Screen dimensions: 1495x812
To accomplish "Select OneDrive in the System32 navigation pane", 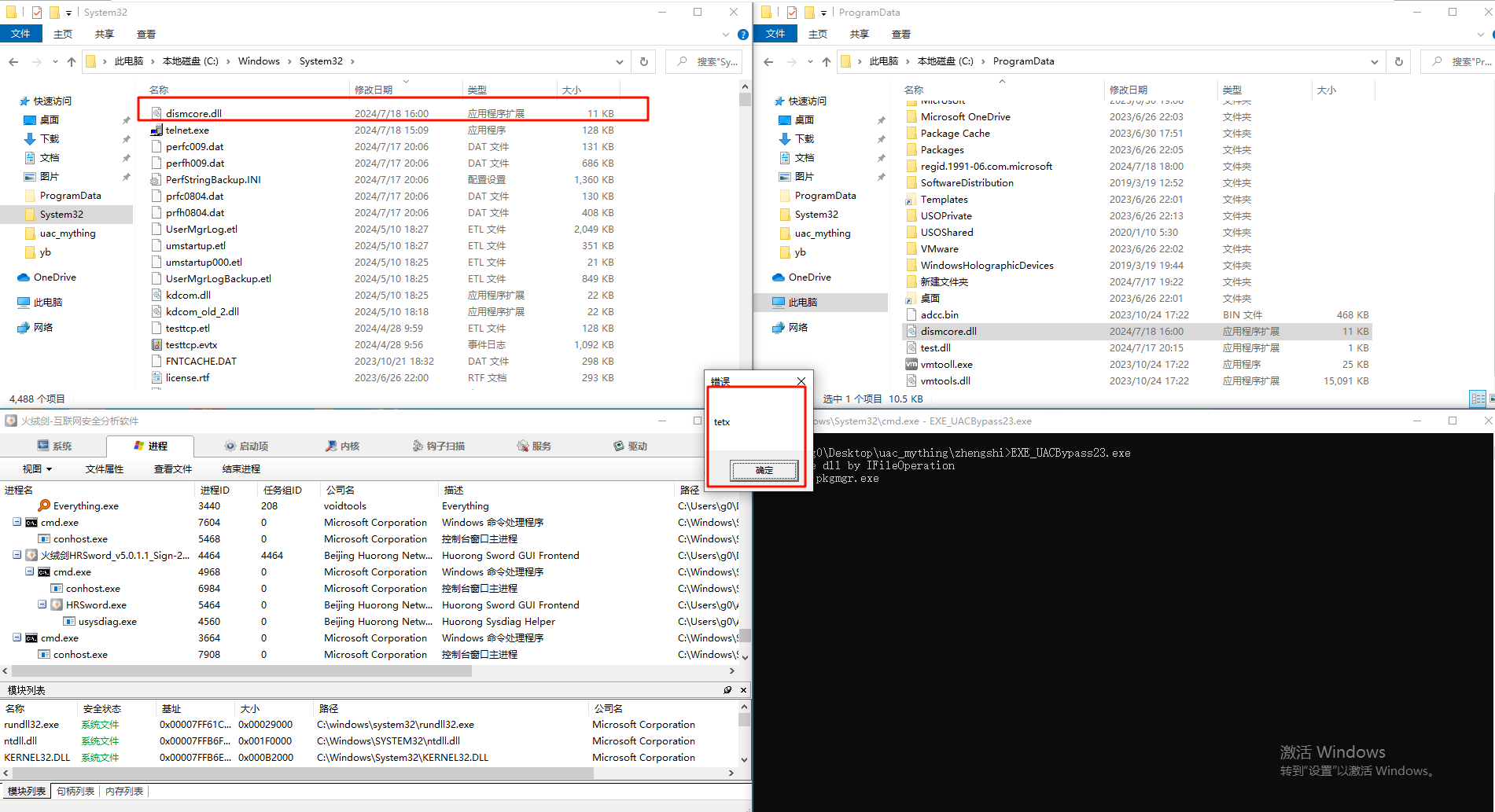I will point(54,277).
